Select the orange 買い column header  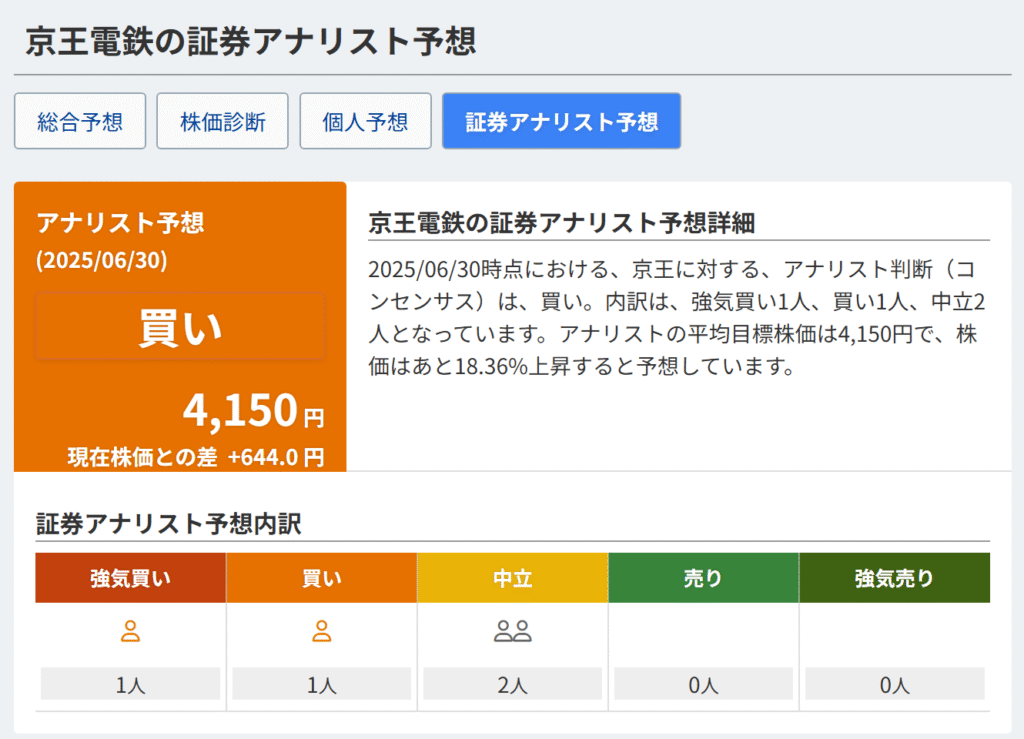pyautogui.click(x=321, y=578)
